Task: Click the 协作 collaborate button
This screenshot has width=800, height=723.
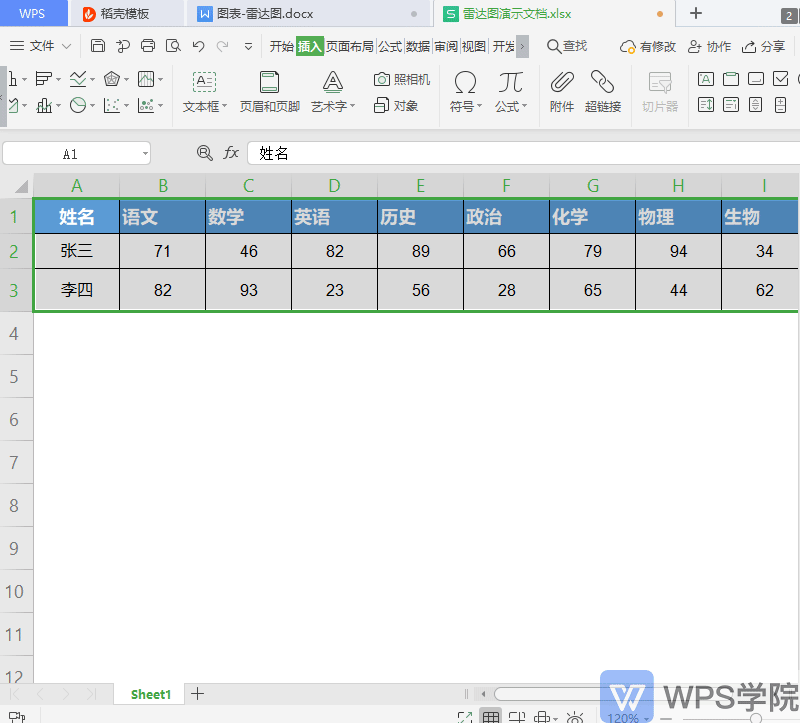Action: tap(709, 46)
